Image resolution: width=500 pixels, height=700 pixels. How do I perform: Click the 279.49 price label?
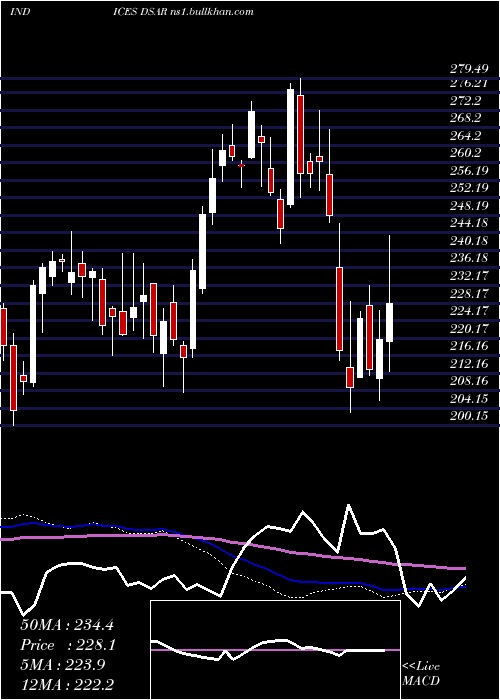pos(469,69)
